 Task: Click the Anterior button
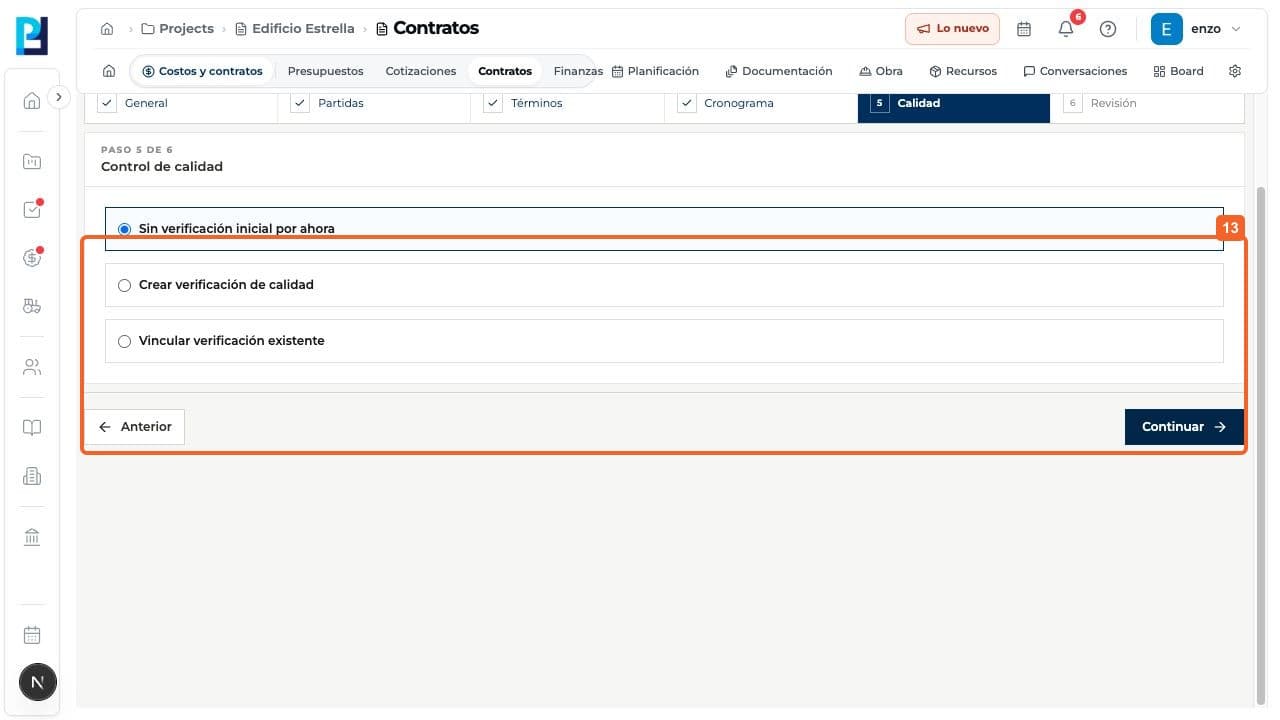(135, 427)
